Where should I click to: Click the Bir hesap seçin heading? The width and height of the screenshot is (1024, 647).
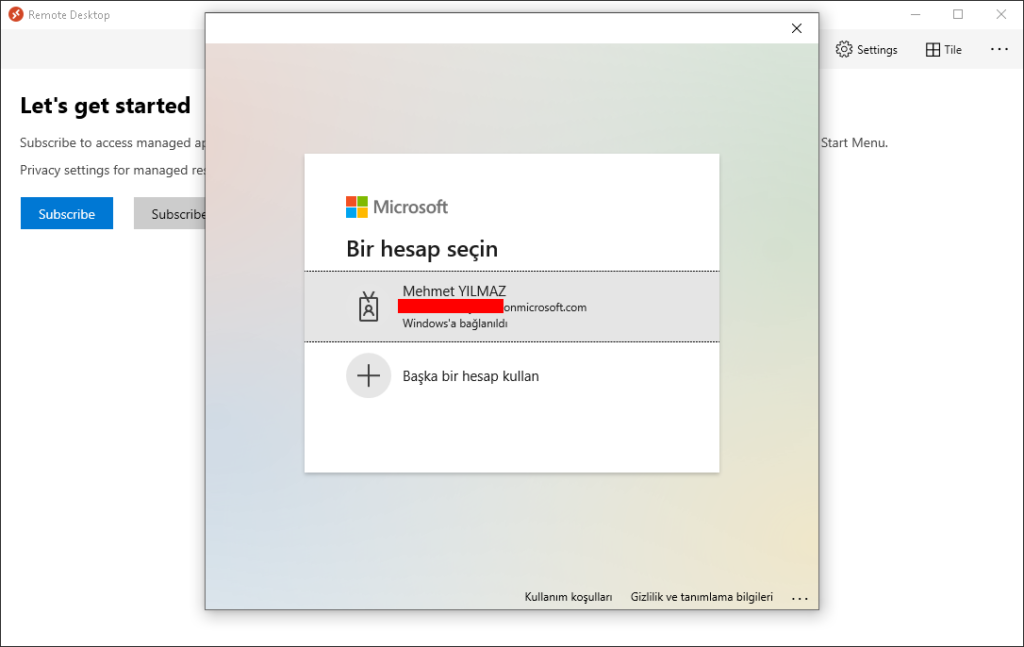click(x=422, y=249)
